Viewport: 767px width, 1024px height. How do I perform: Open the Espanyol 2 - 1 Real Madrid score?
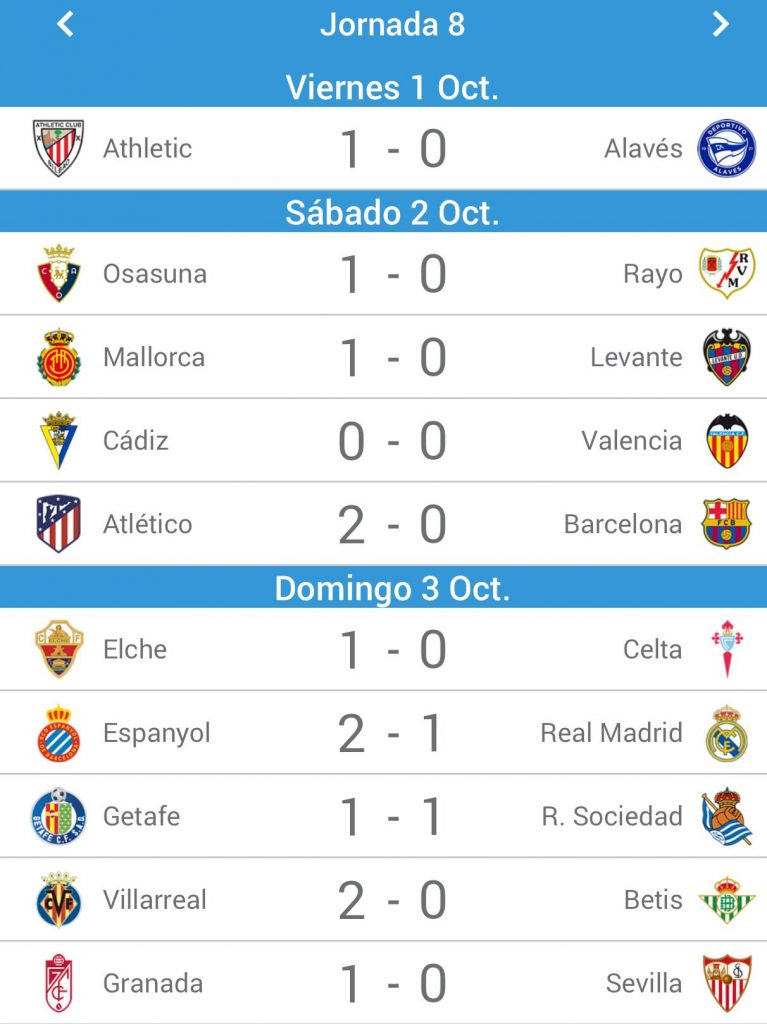pyautogui.click(x=392, y=733)
